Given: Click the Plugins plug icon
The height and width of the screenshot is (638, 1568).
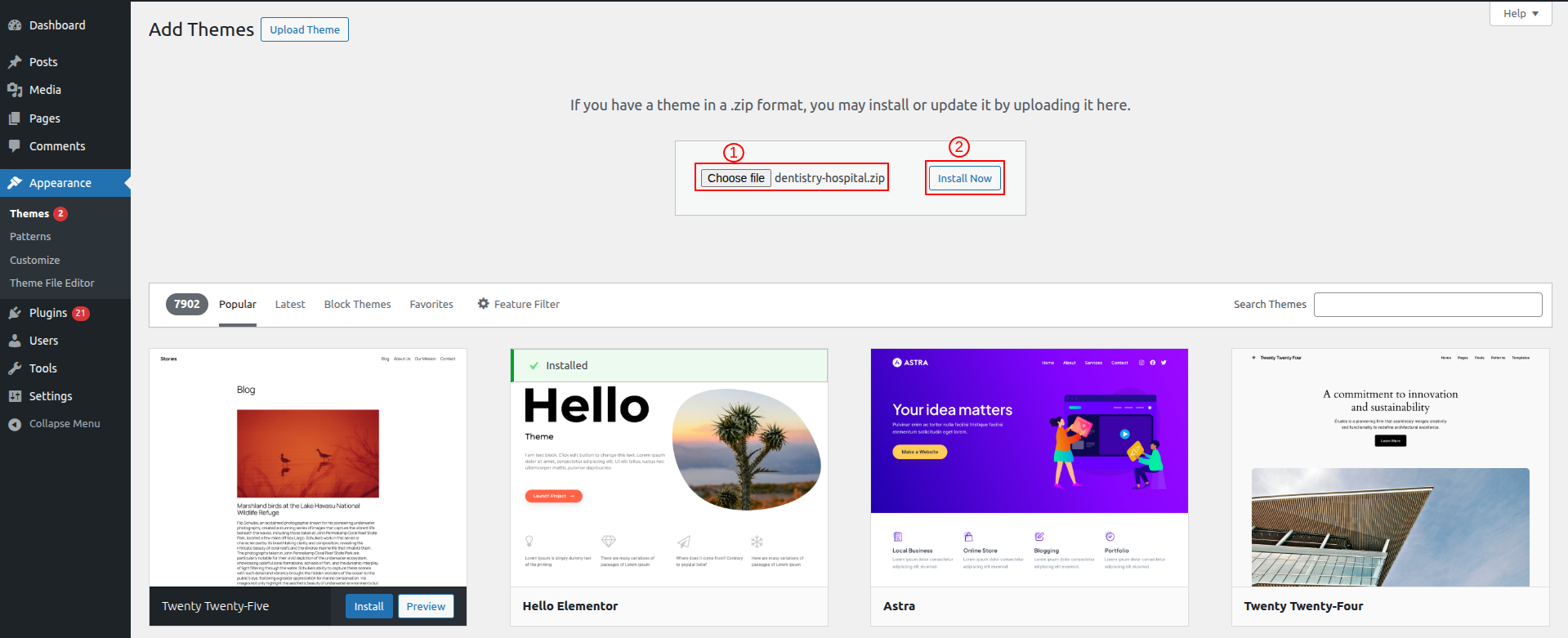Looking at the screenshot, I should pos(15,313).
